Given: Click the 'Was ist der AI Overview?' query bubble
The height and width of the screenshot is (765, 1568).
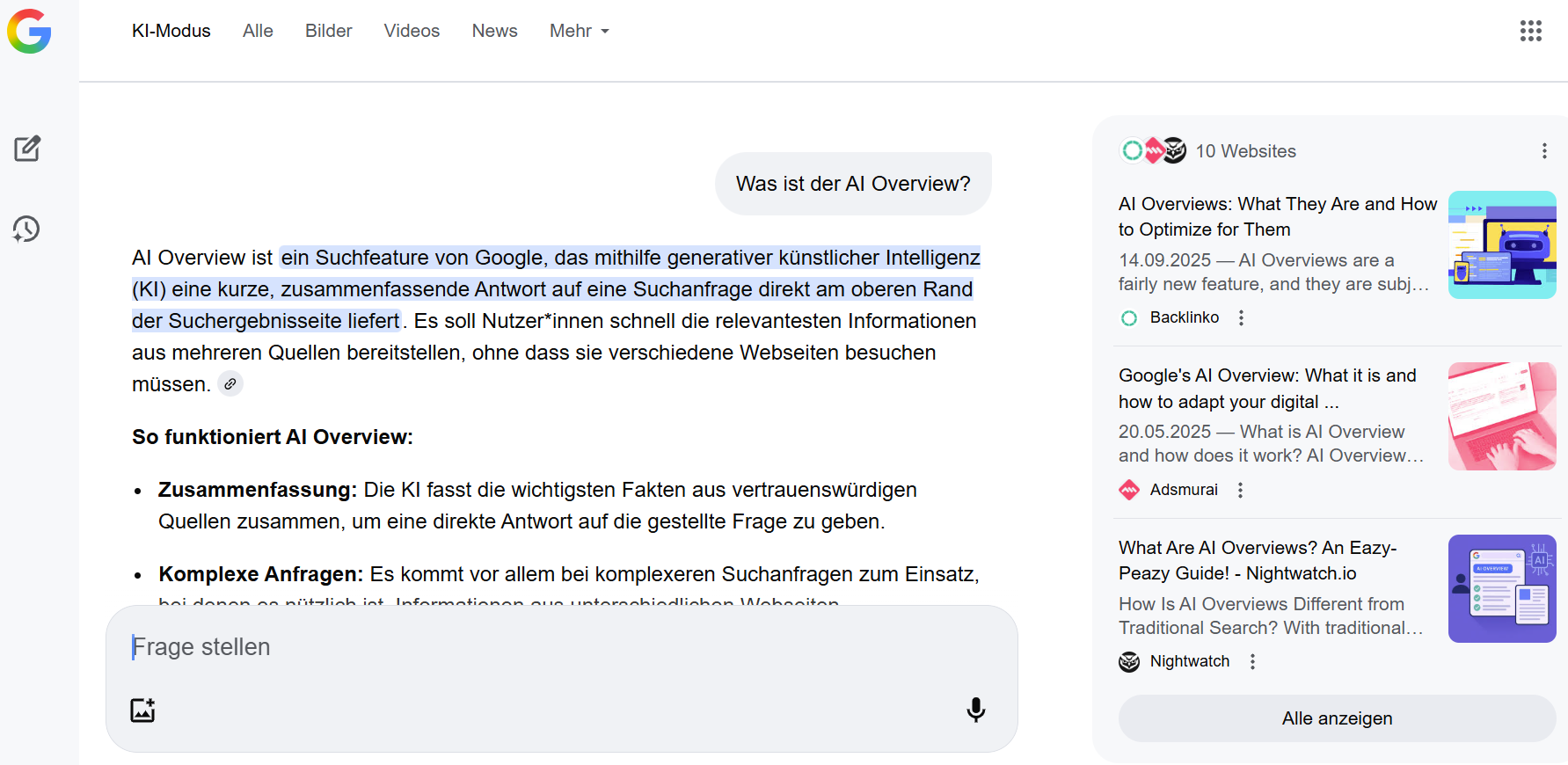Looking at the screenshot, I should 853,184.
